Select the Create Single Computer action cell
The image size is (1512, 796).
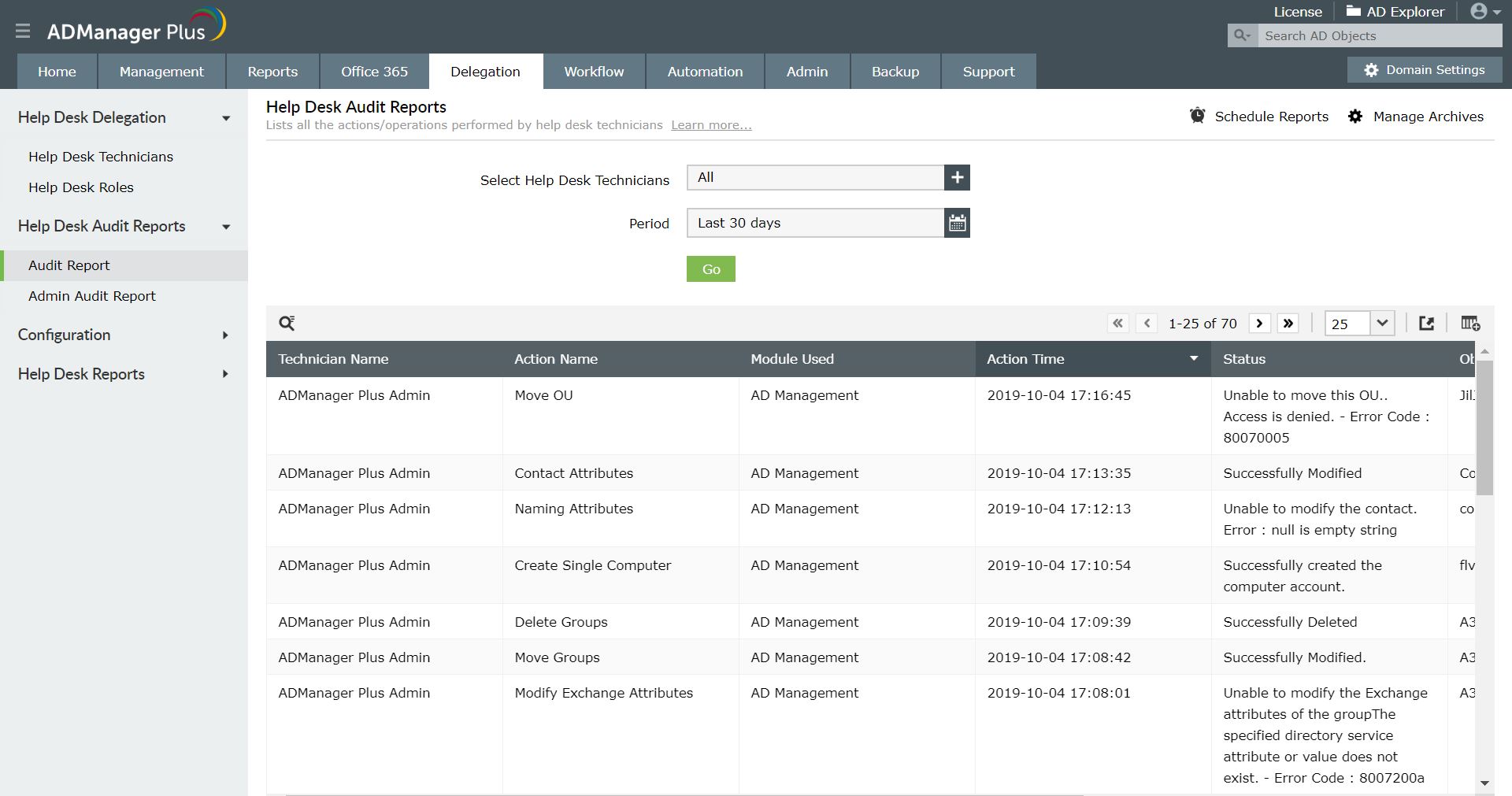pos(621,576)
